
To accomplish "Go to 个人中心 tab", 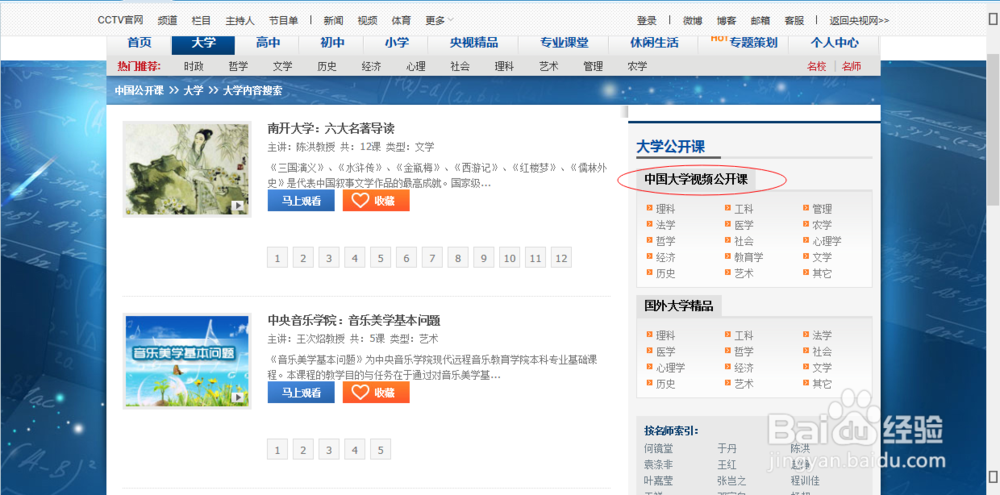I will pos(834,43).
